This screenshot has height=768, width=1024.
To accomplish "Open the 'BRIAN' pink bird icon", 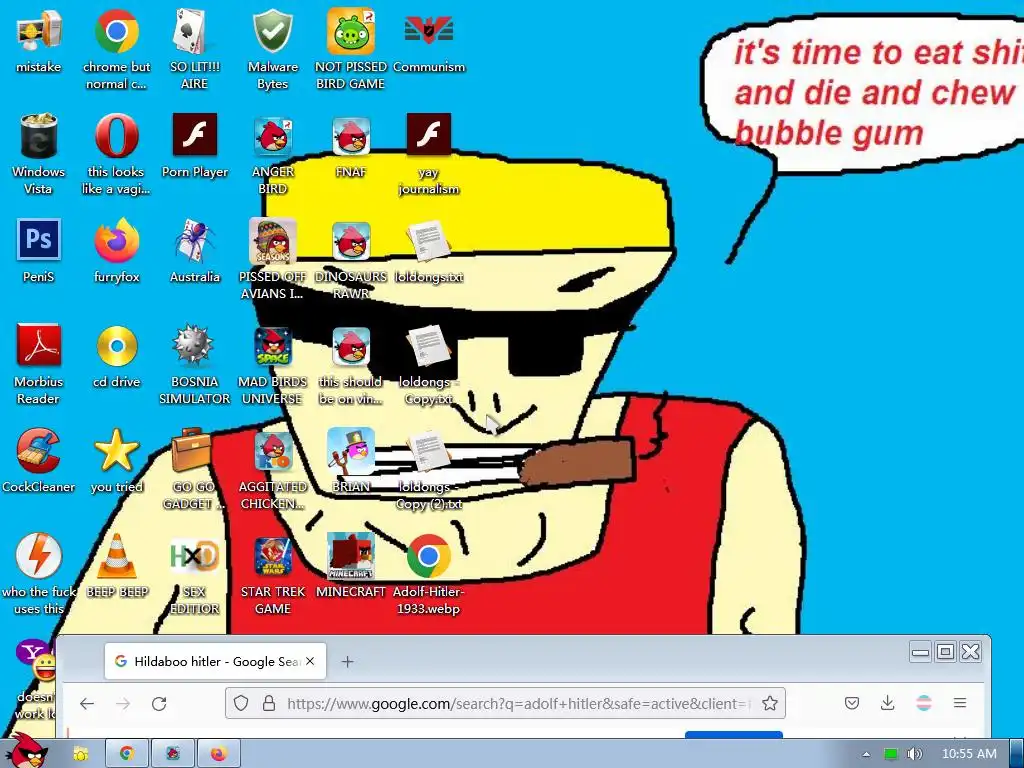I will tap(351, 451).
